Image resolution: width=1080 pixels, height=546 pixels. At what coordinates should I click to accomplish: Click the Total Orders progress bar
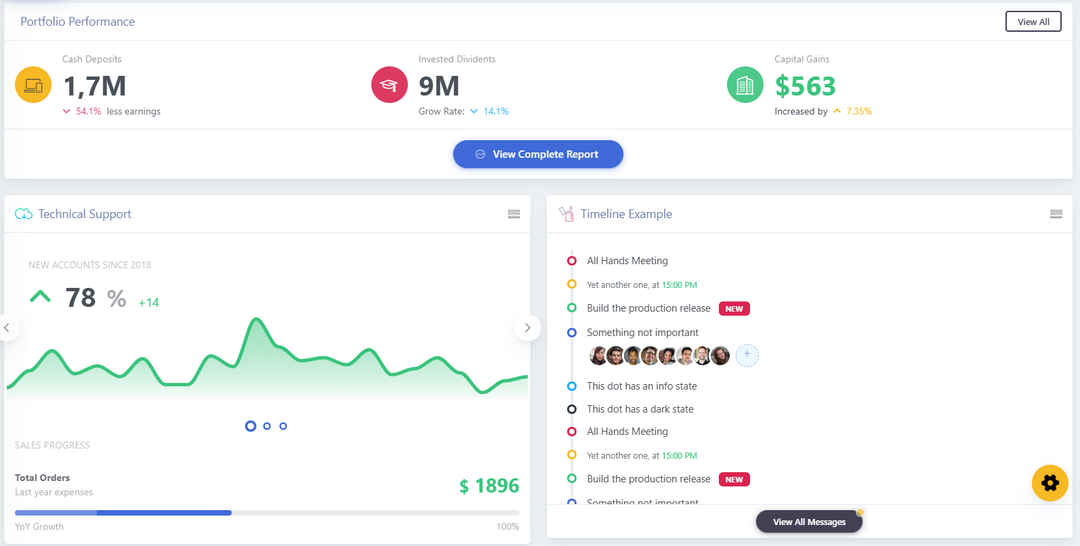[x=267, y=513]
